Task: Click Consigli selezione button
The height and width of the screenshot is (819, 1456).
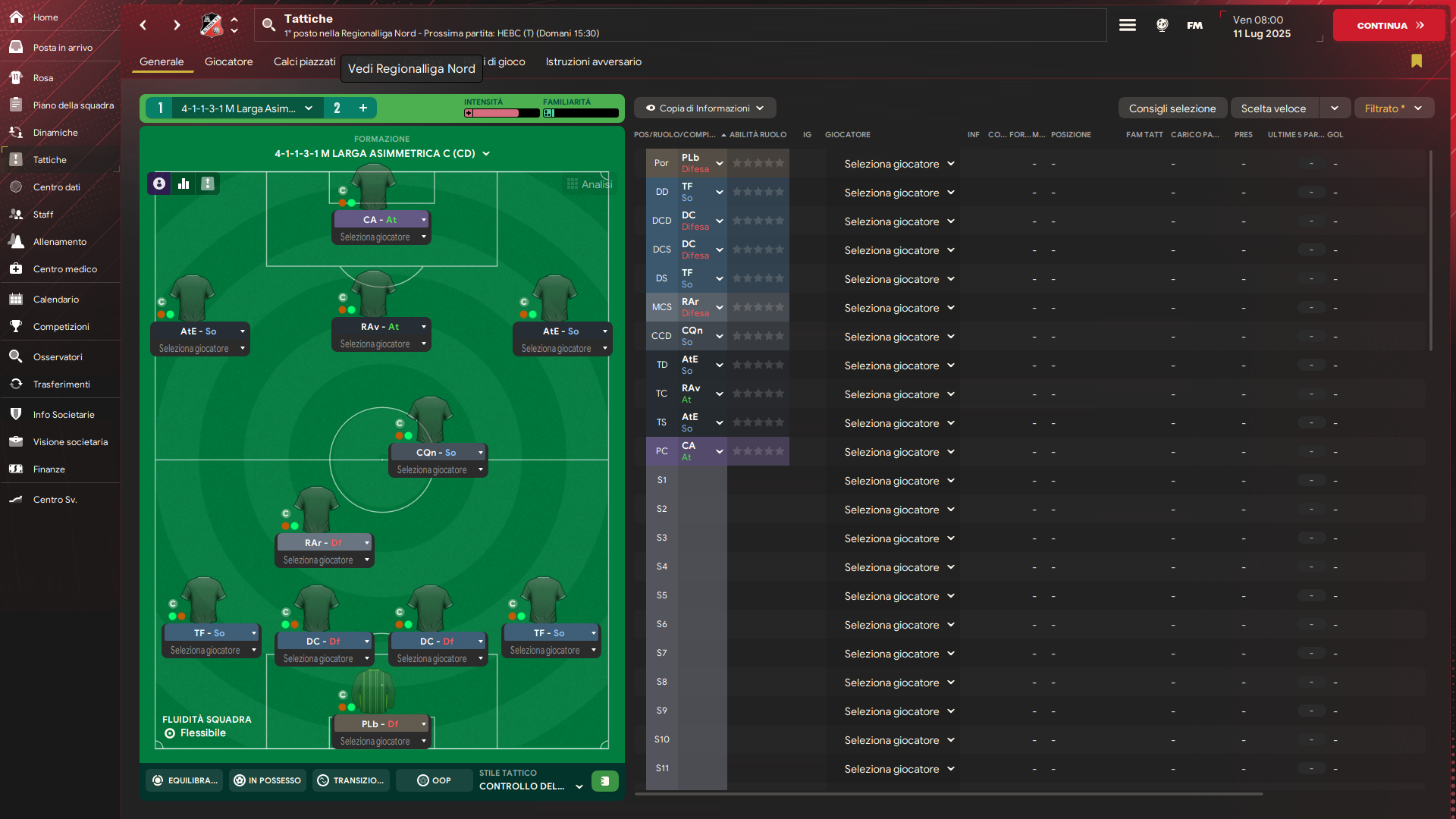Action: pyautogui.click(x=1172, y=108)
